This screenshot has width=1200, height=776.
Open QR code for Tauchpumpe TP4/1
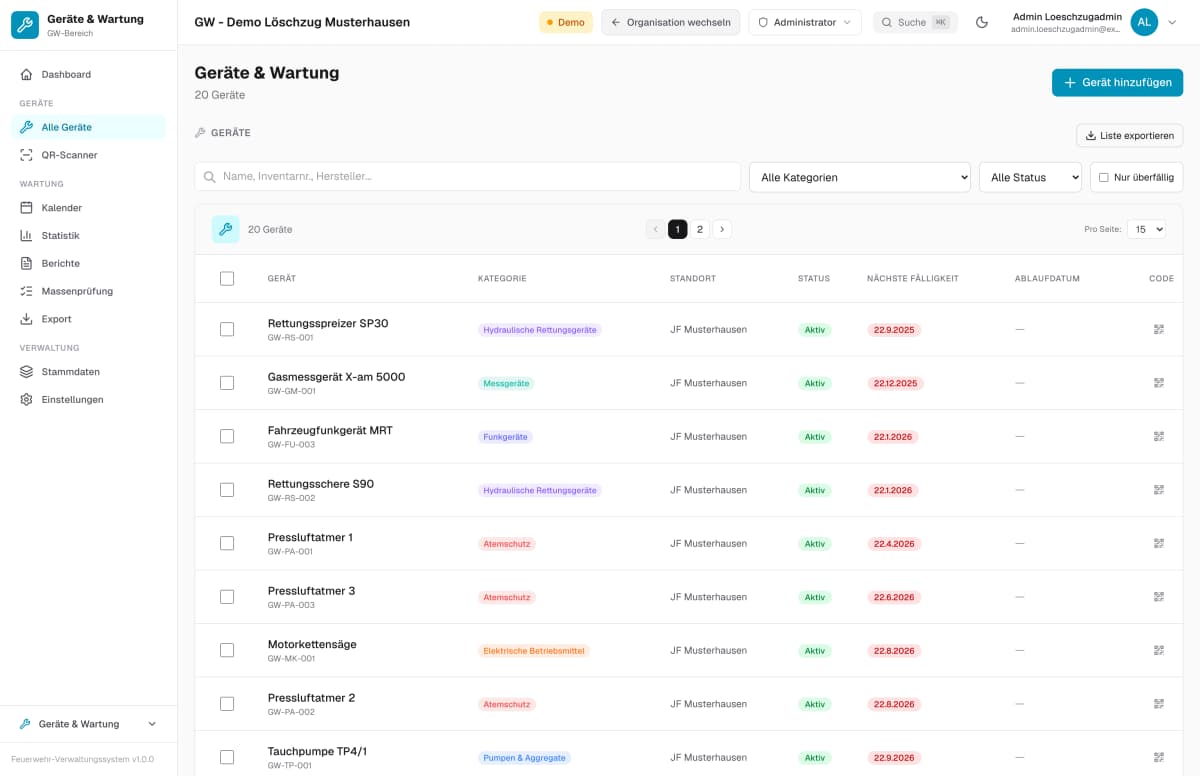[x=1159, y=757]
